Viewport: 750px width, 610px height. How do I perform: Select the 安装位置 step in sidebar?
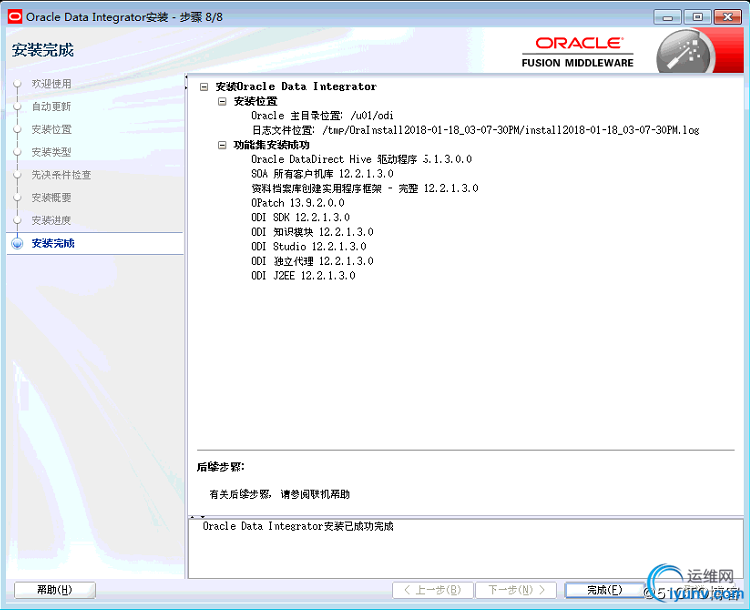tap(52, 129)
